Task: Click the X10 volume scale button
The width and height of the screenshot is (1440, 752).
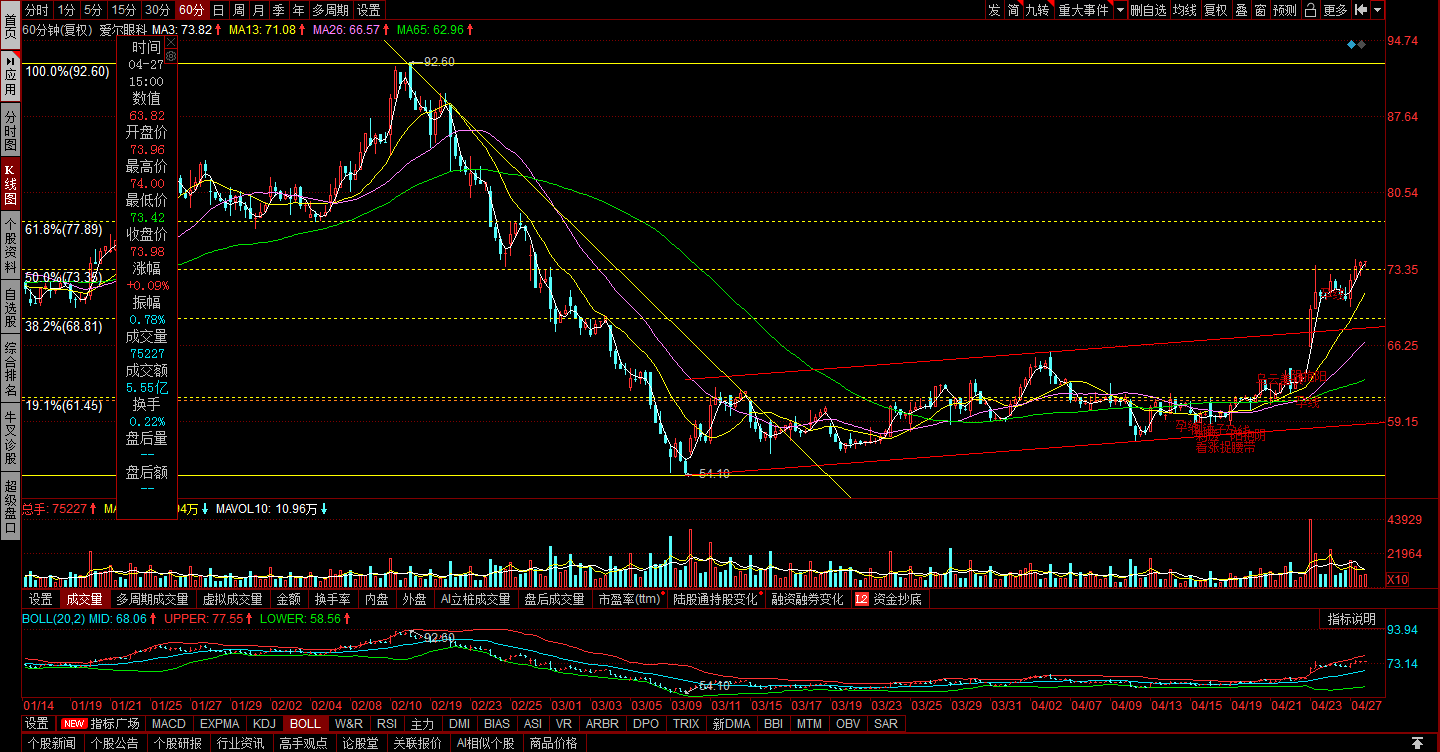Action: pyautogui.click(x=1397, y=580)
